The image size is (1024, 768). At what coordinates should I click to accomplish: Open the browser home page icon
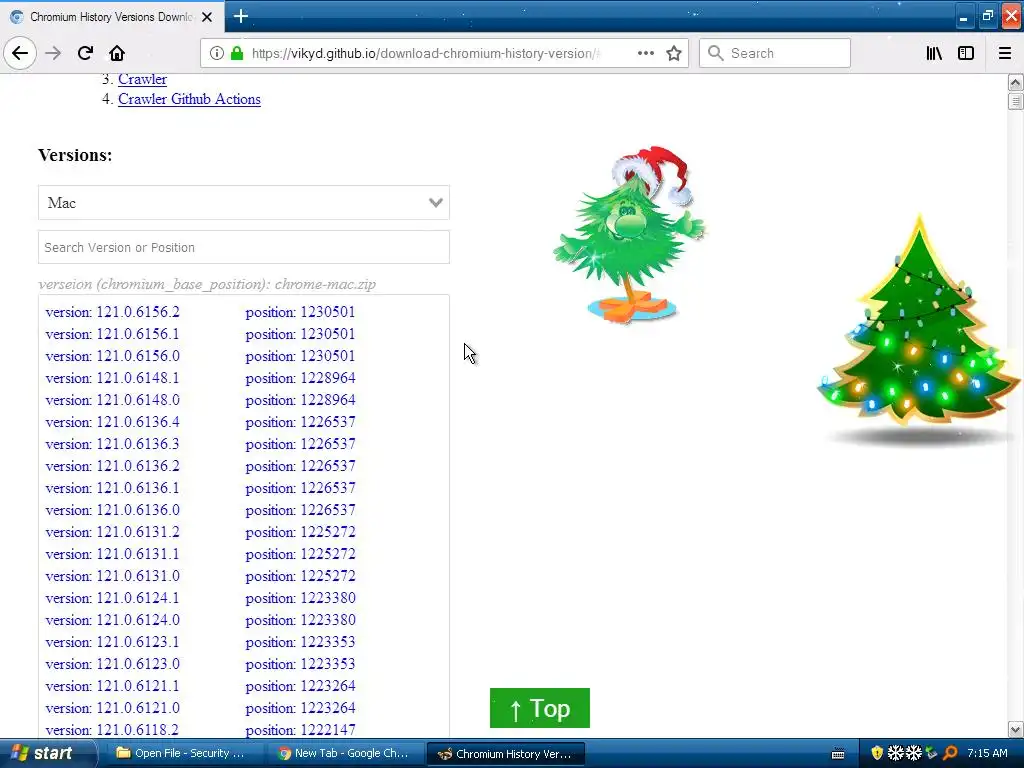pos(117,53)
